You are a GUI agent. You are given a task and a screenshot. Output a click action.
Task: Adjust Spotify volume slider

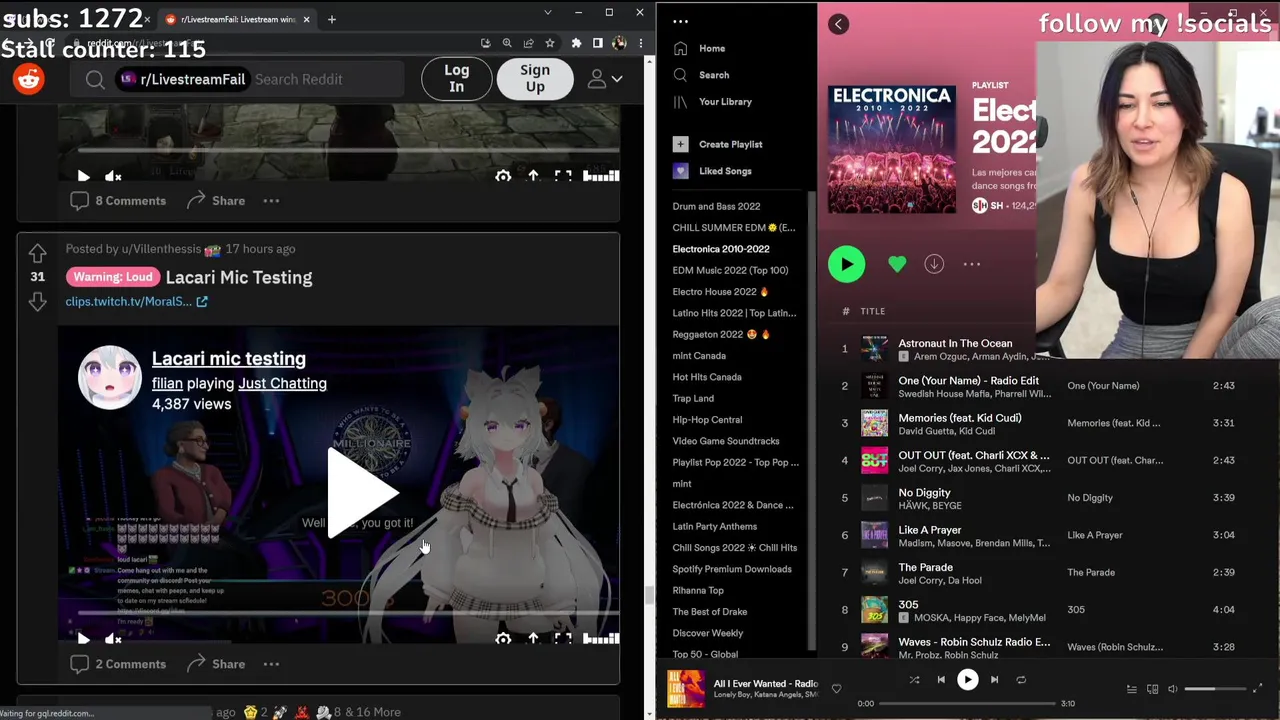(1216, 689)
